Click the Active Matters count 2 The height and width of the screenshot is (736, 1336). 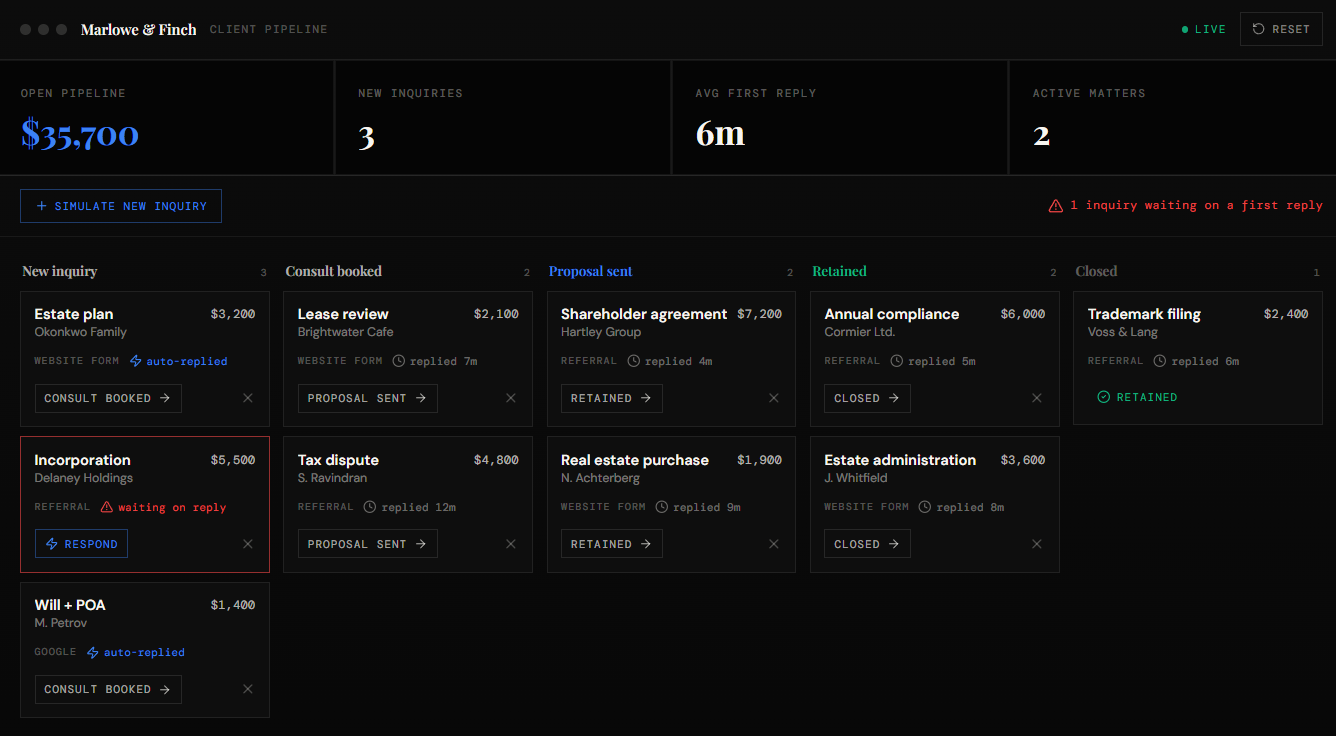[x=1041, y=135]
